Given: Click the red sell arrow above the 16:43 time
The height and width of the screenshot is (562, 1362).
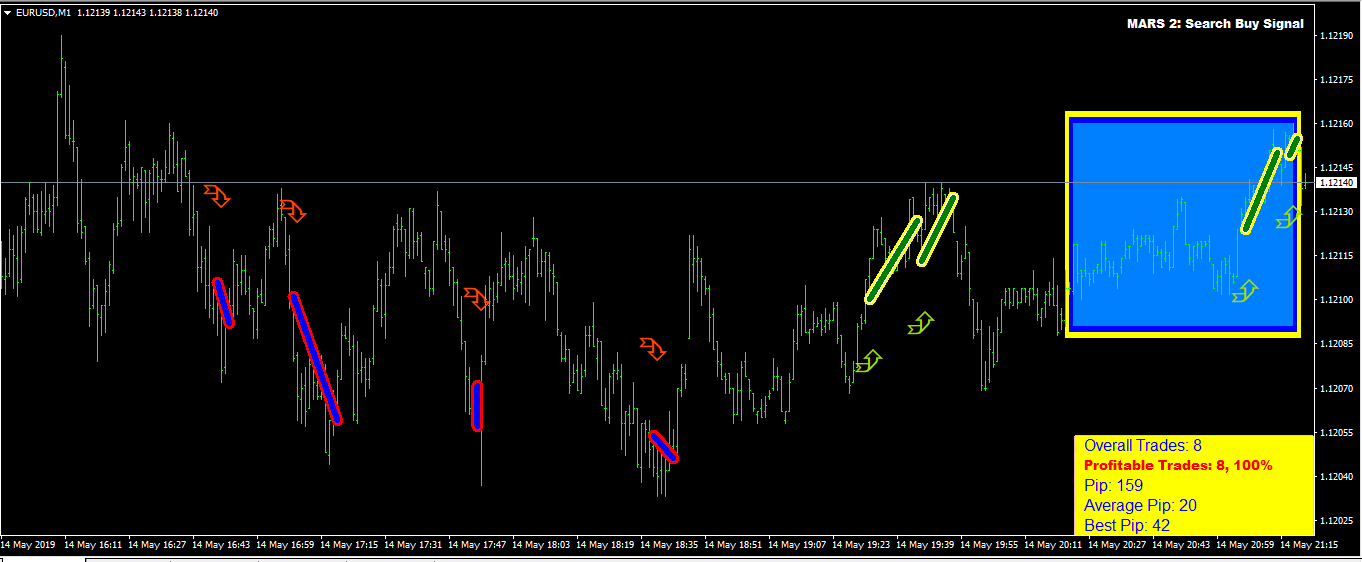Looking at the screenshot, I should coord(217,195).
